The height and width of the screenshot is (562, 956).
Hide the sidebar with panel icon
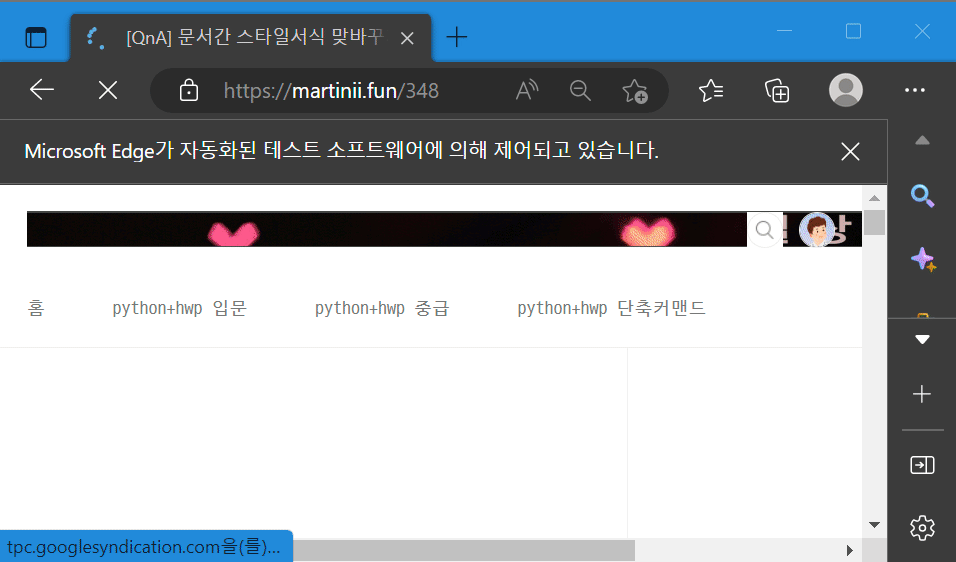pyautogui.click(x=922, y=466)
